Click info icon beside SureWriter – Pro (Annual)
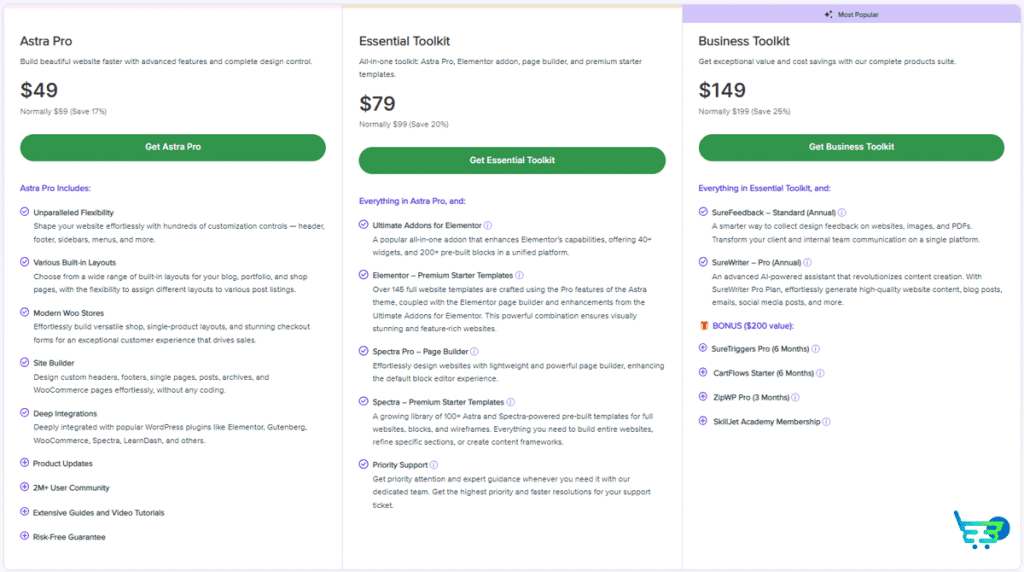 [x=807, y=262]
